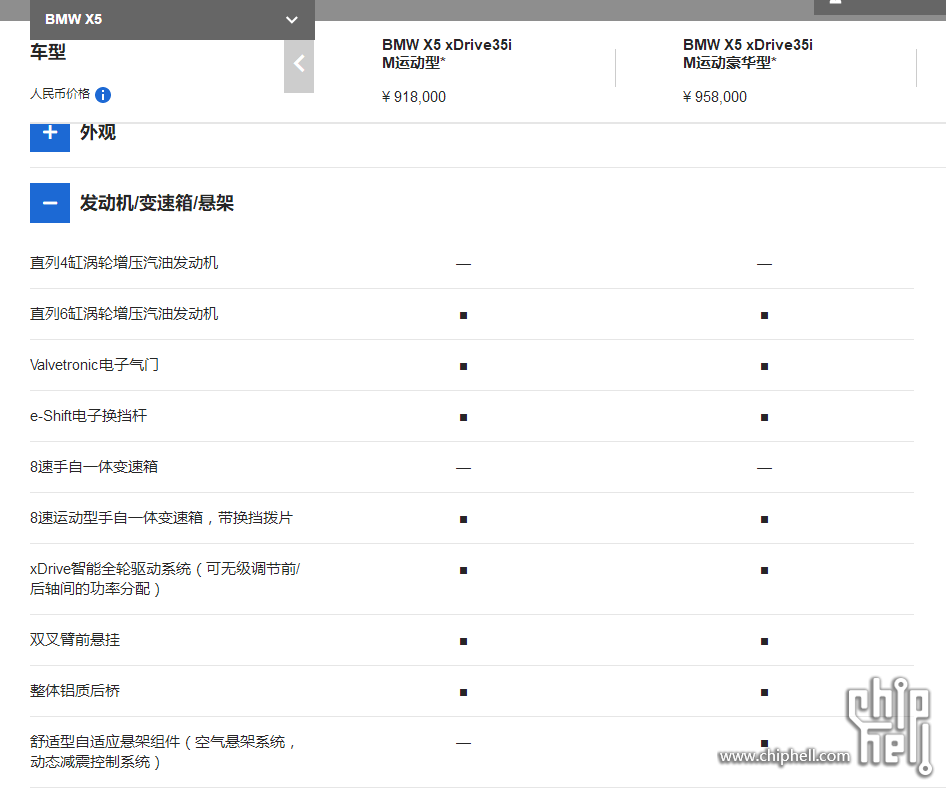Click e-Shift电子换挡杆 row label
The width and height of the screenshot is (946, 791).
[89, 416]
